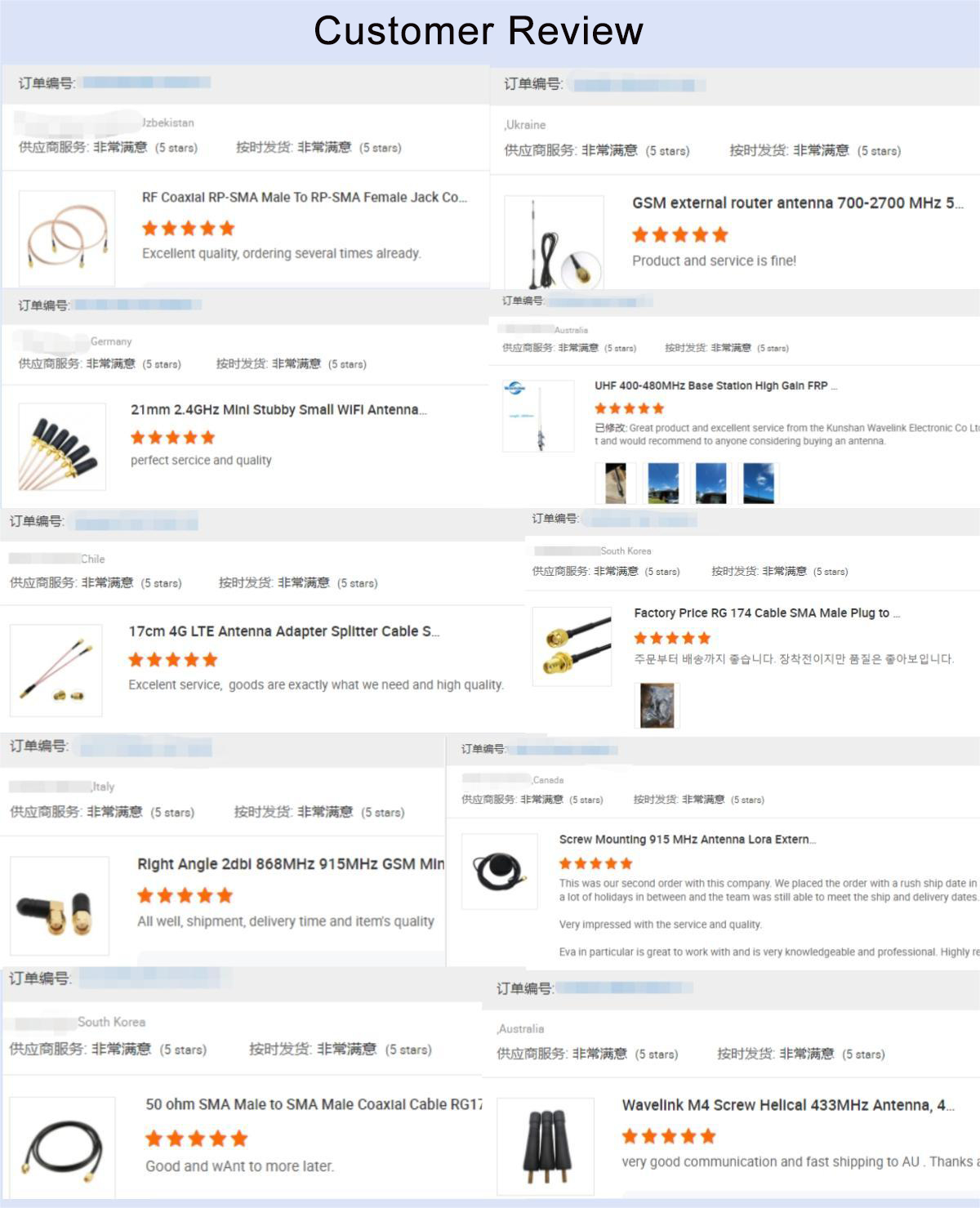980x1208 pixels.
Task: View the first review photo under the UHF antenna
Action: point(615,483)
